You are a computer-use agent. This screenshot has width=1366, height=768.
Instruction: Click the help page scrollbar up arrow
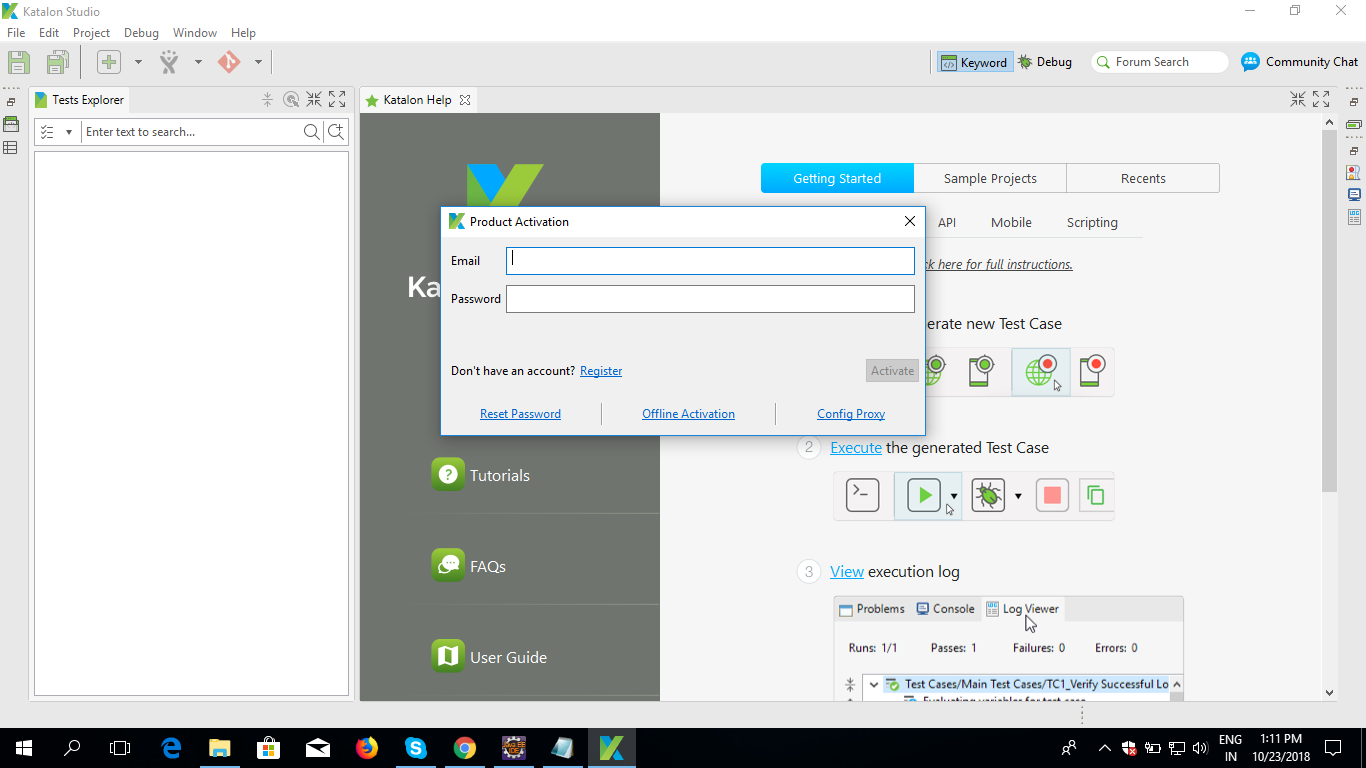pos(1329,122)
